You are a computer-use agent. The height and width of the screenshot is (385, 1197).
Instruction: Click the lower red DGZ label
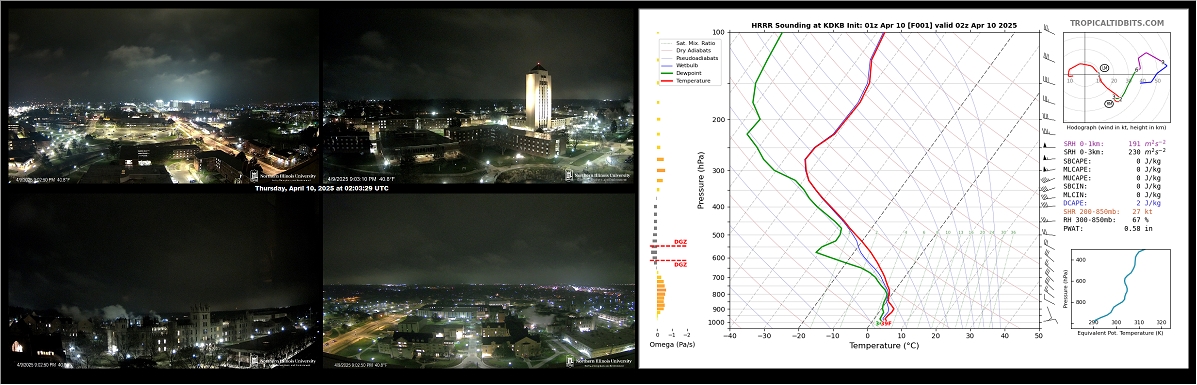679,264
